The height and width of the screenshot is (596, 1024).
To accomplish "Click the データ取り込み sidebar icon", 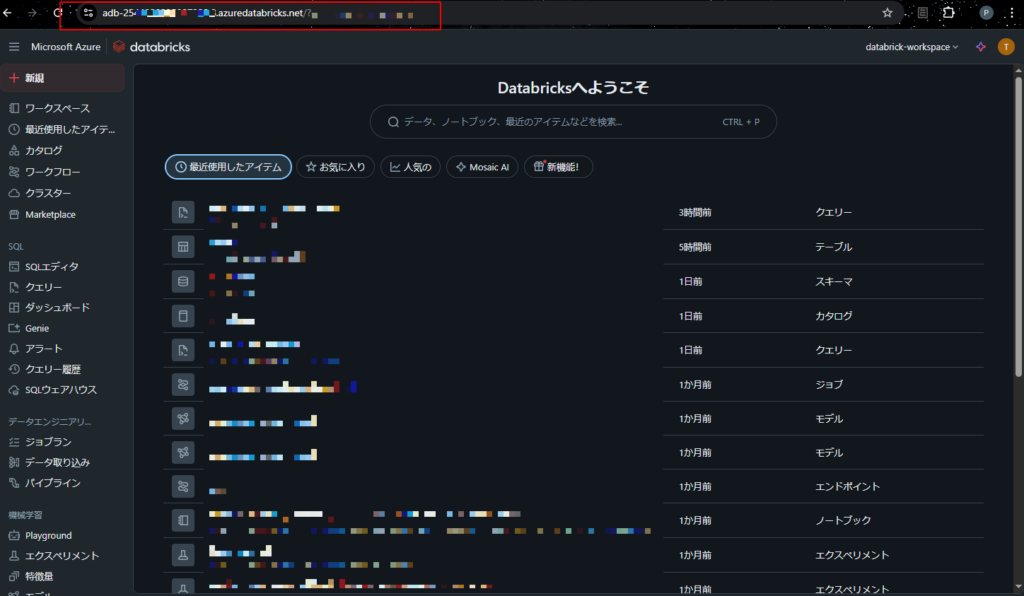I will point(14,462).
